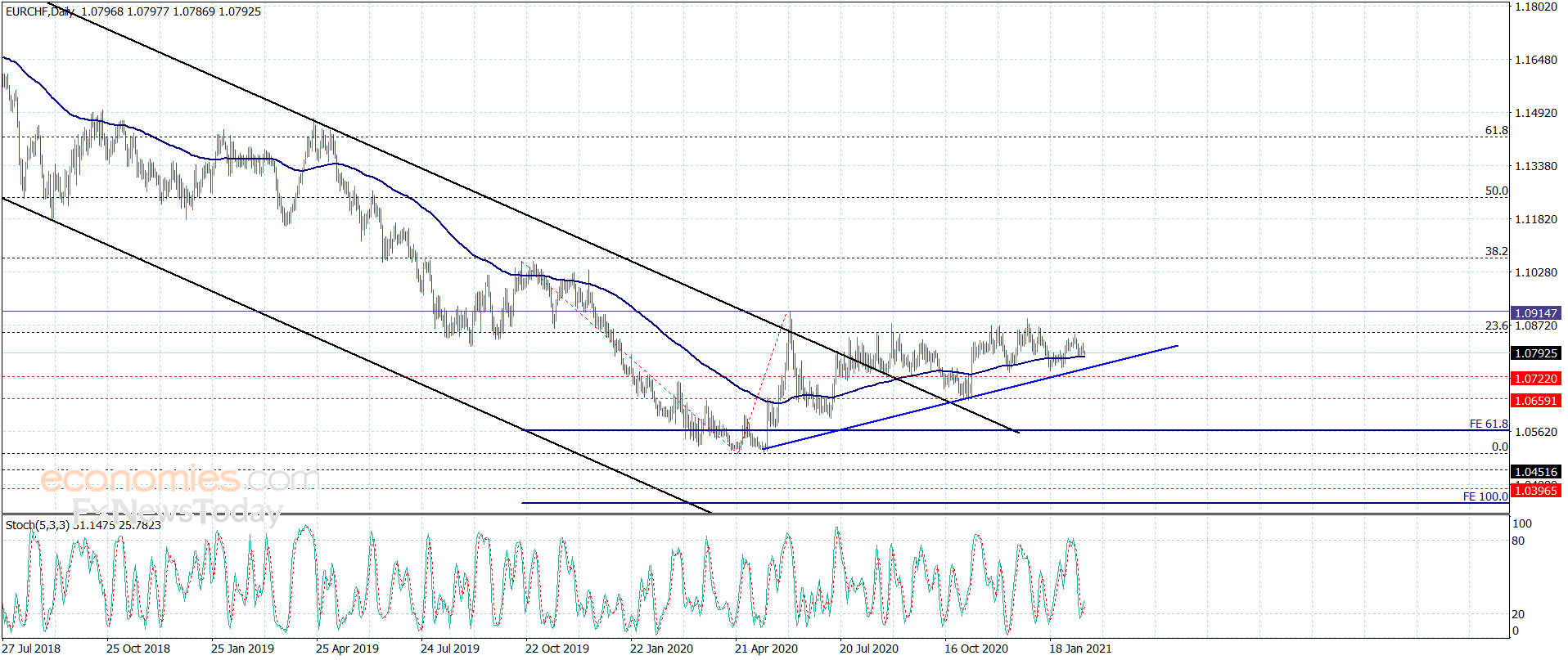The height and width of the screenshot is (660, 1568).
Task: Click the red 1.06591 level label
Action: 1536,401
